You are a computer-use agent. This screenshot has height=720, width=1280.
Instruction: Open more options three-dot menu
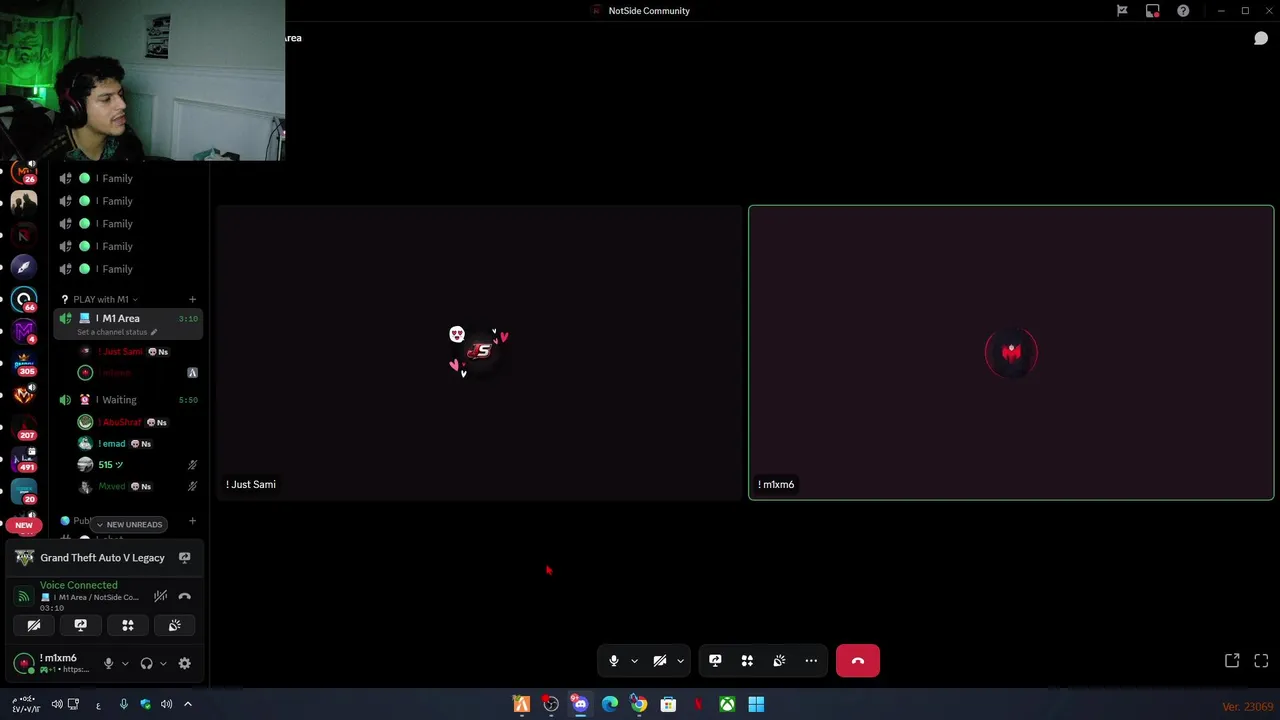coord(811,661)
